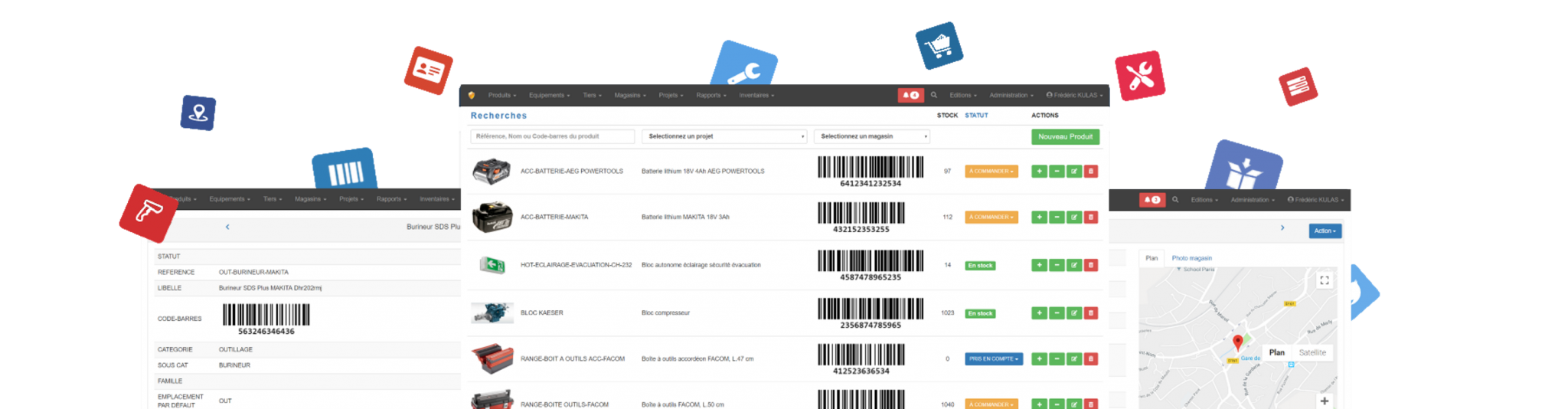Delete the BLOC KAESER product

coord(1091,313)
